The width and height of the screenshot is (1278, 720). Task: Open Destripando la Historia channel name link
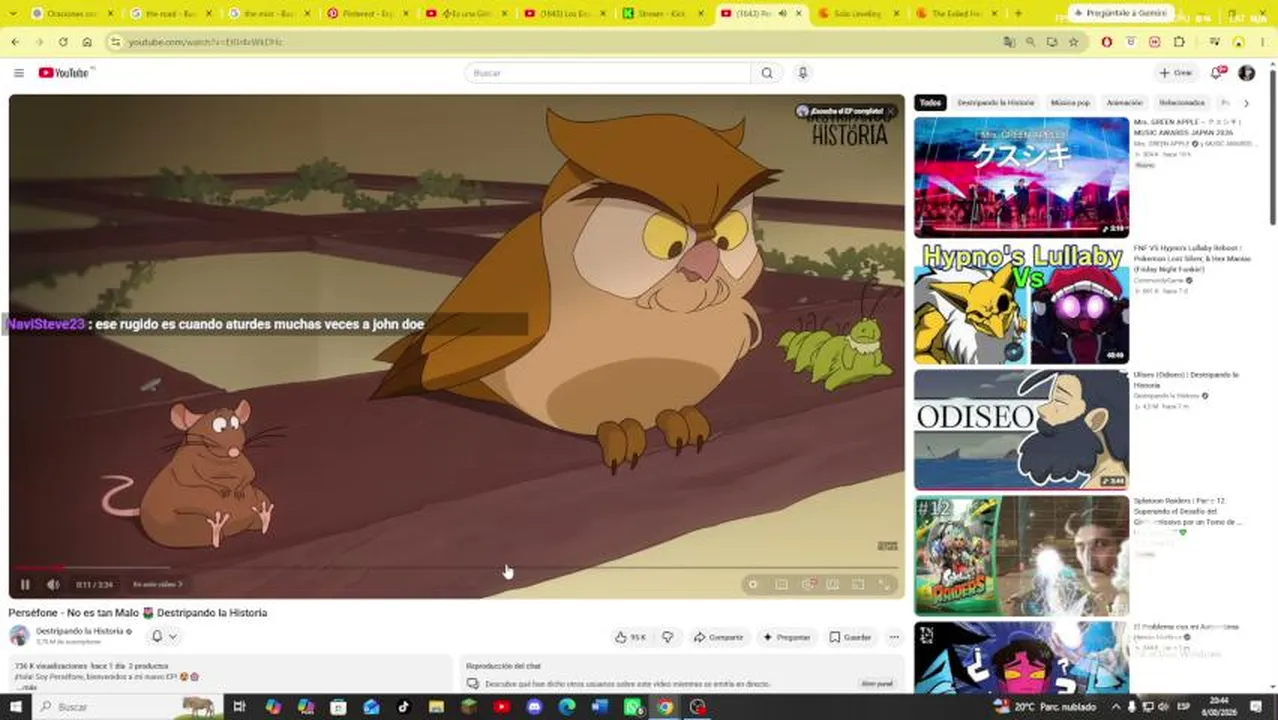click(80, 631)
